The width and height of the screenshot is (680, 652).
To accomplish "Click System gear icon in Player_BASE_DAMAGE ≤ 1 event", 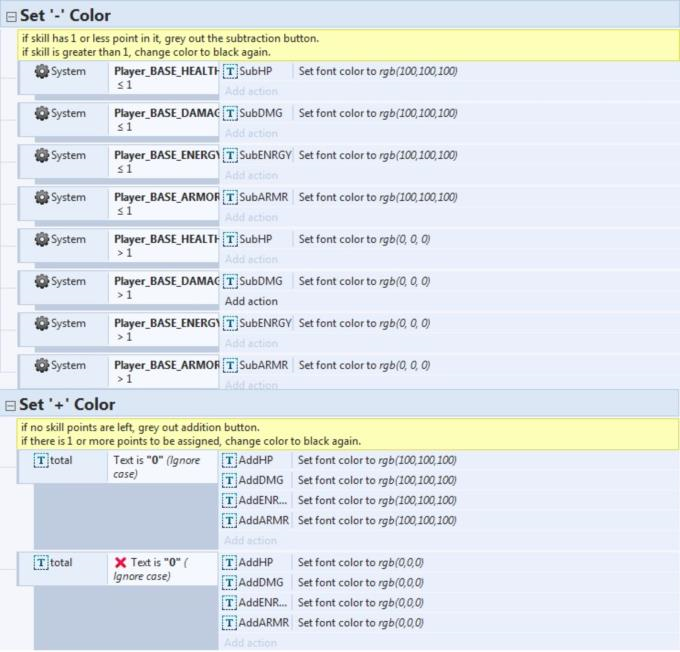I will 41,114.
